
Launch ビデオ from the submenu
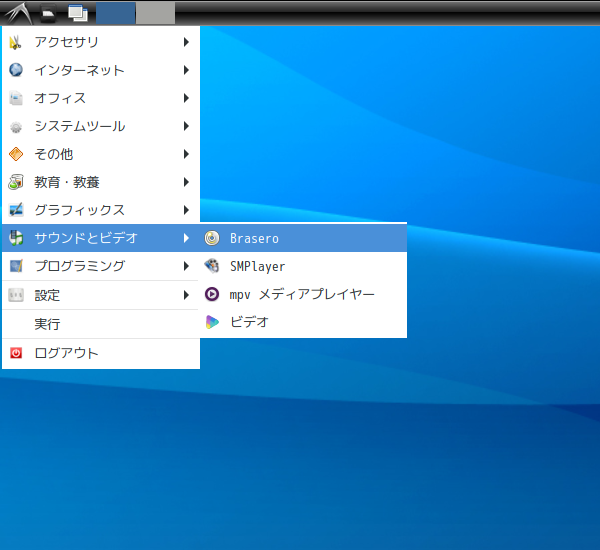pyautogui.click(x=303, y=322)
